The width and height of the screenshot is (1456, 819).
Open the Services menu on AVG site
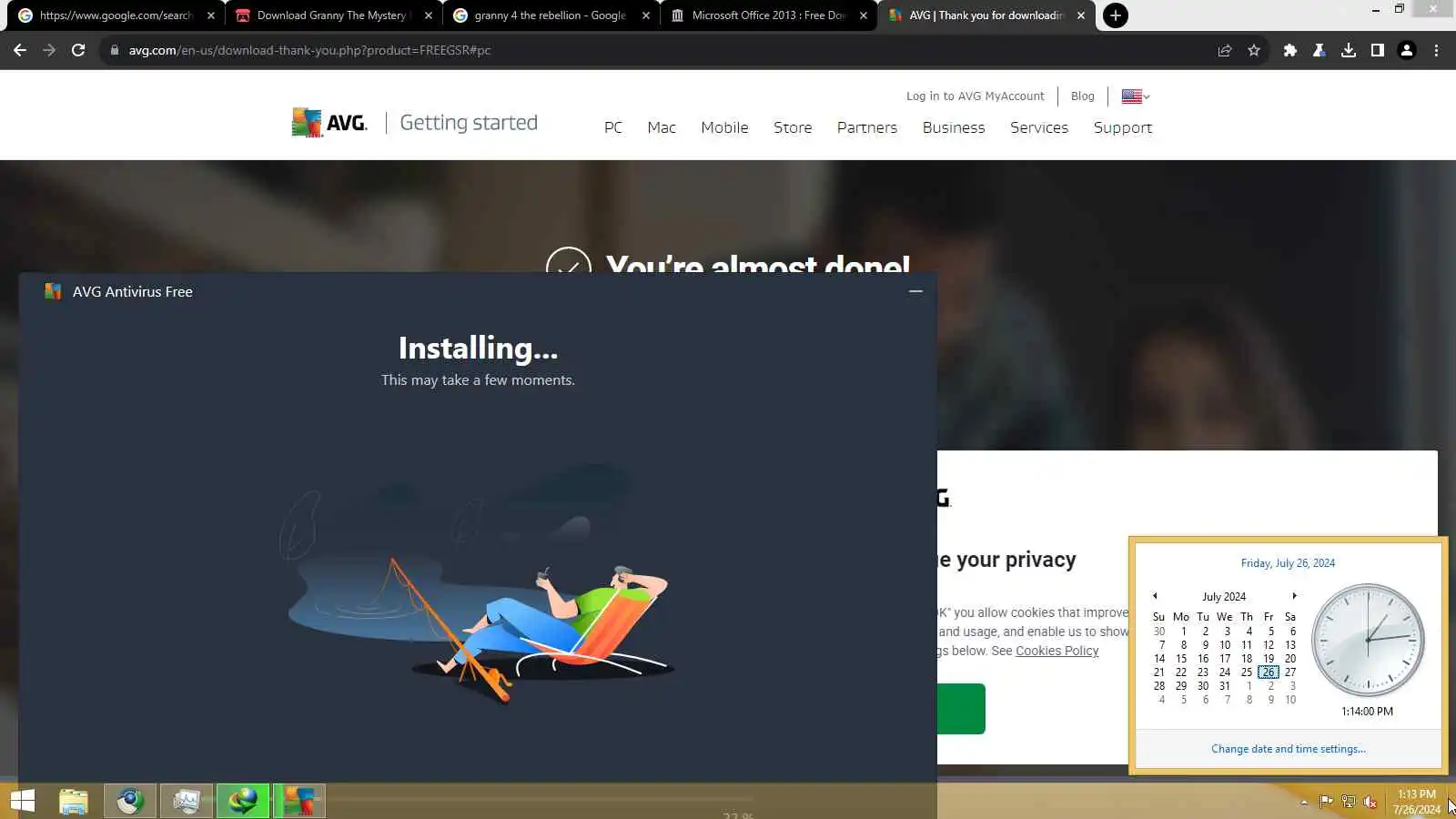[x=1039, y=127]
